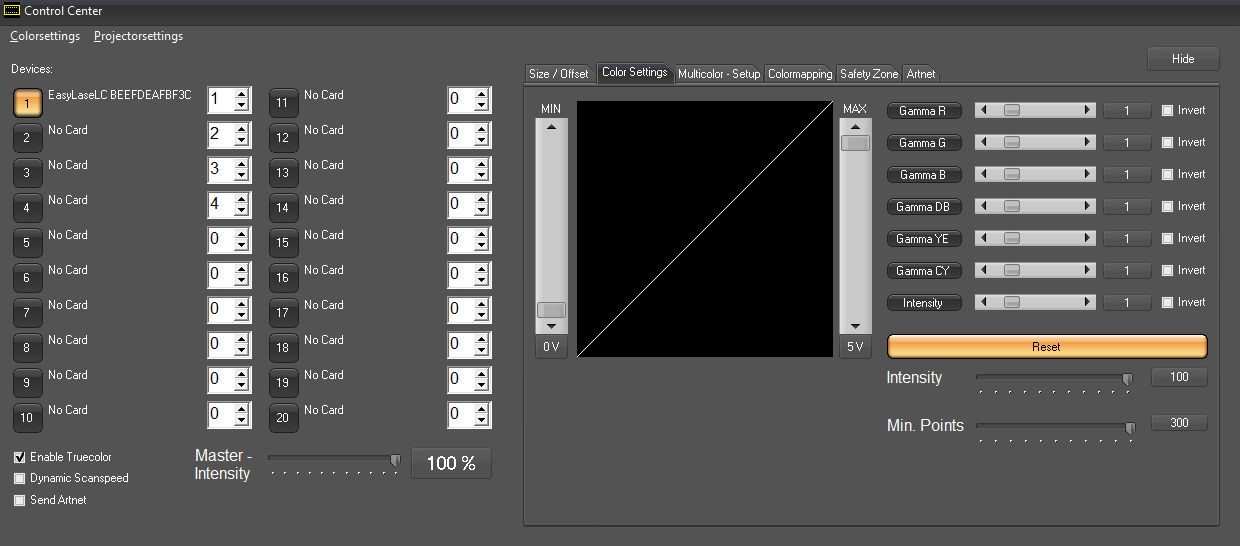Increase device 1 number with spinner up
Viewport: 1240px width, 546px height.
click(241, 94)
